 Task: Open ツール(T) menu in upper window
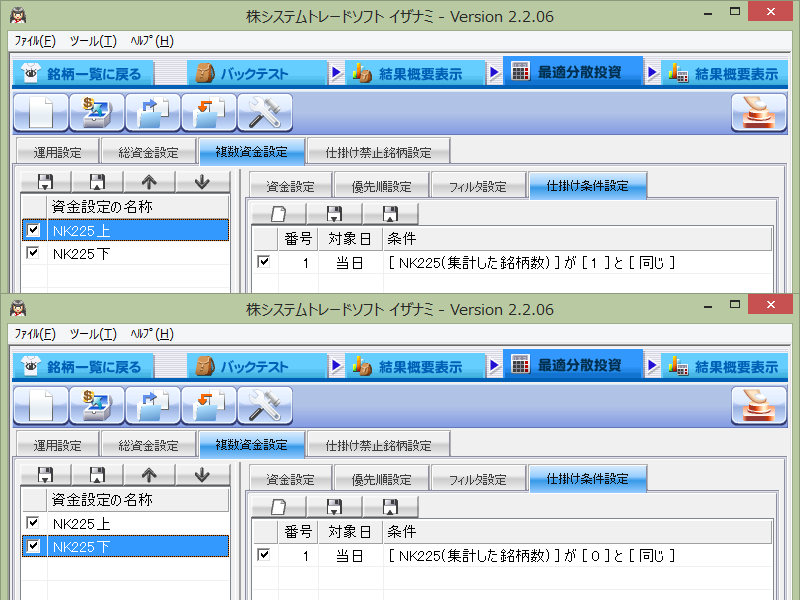coord(93,41)
